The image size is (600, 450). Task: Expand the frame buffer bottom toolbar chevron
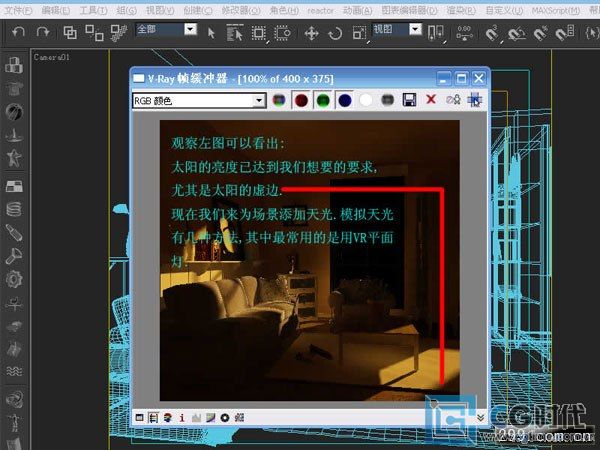pos(480,417)
